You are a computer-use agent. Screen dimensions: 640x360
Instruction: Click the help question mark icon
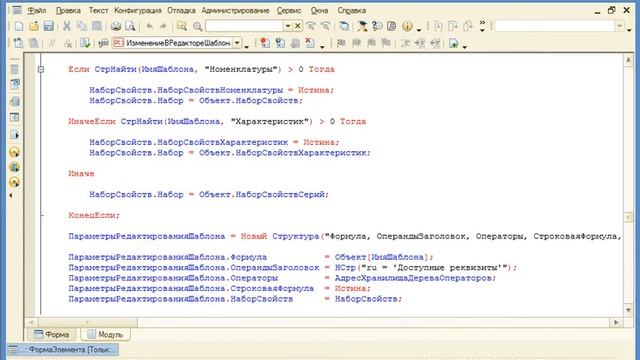pyautogui.click(x=377, y=27)
